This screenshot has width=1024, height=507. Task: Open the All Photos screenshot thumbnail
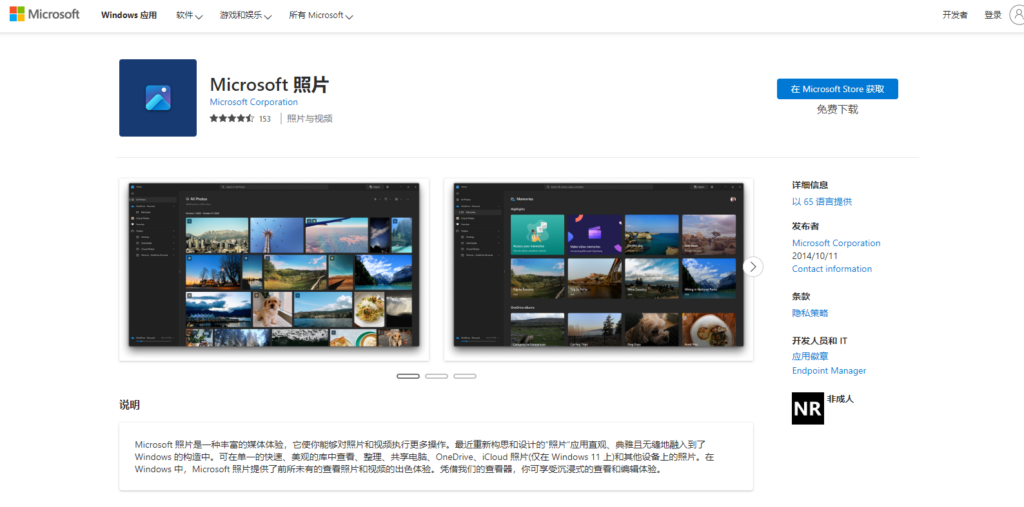pos(274,269)
